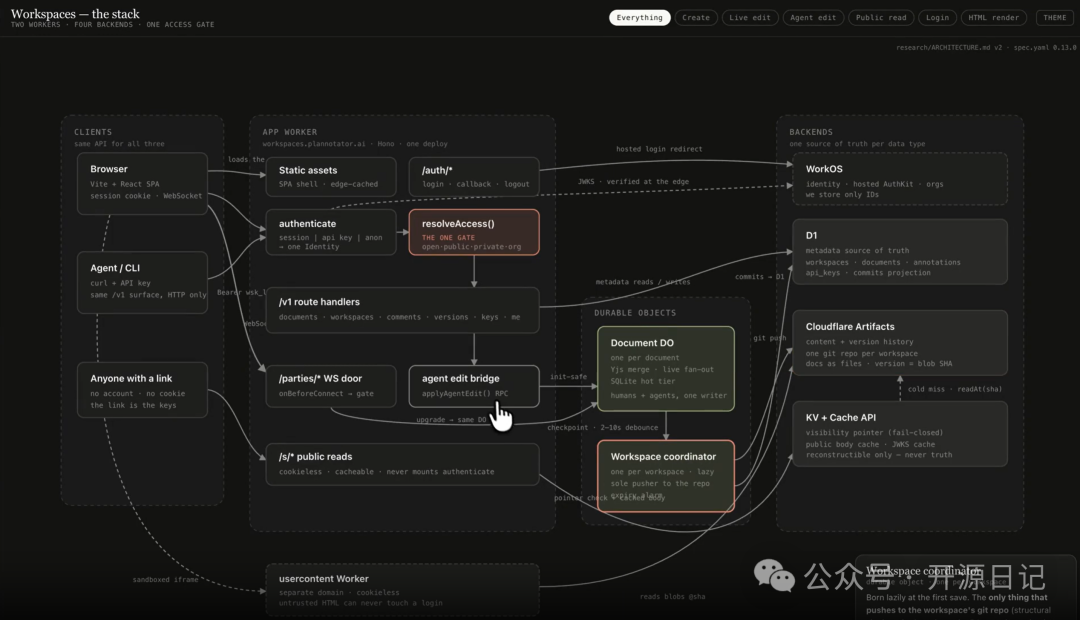Screen dimensions: 1080x620
Task: Click the Agent / CLI client node
Action: 143,282
